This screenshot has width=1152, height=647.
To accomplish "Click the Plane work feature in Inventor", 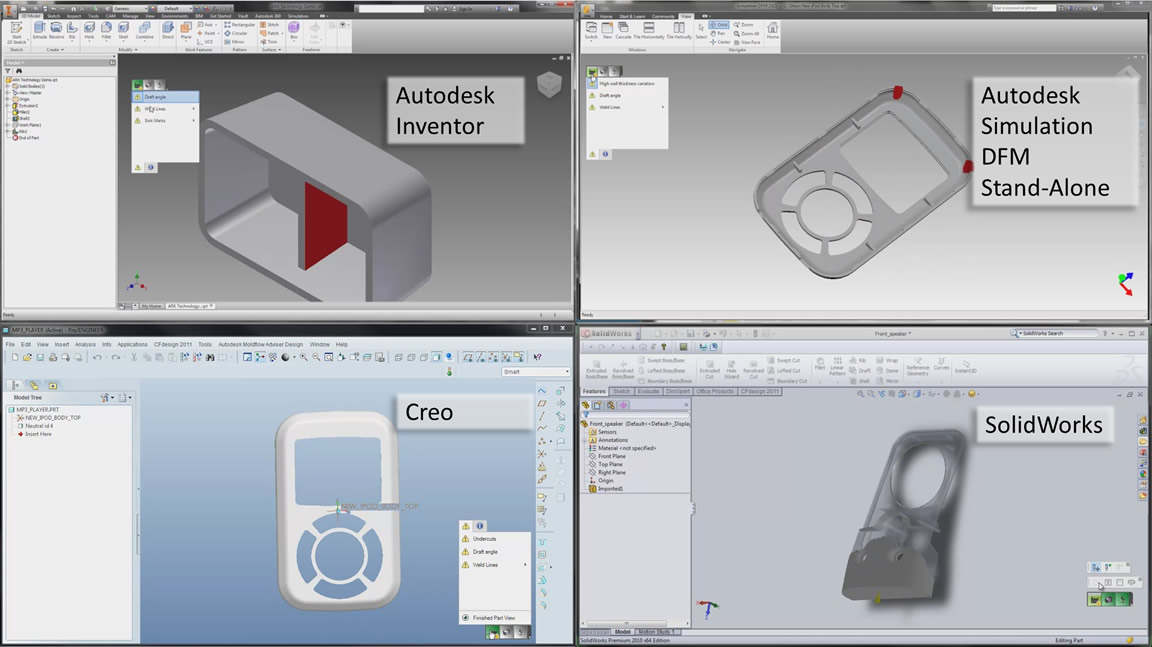I will pos(186,30).
